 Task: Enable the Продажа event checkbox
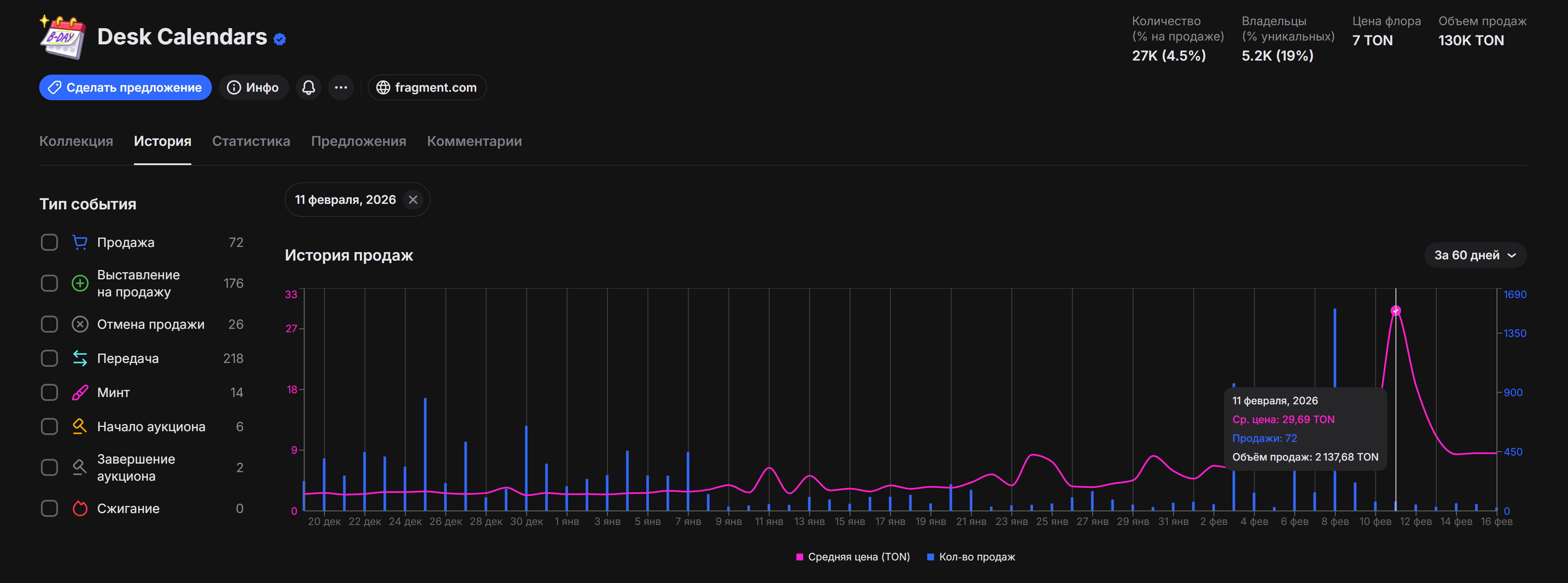pos(49,243)
